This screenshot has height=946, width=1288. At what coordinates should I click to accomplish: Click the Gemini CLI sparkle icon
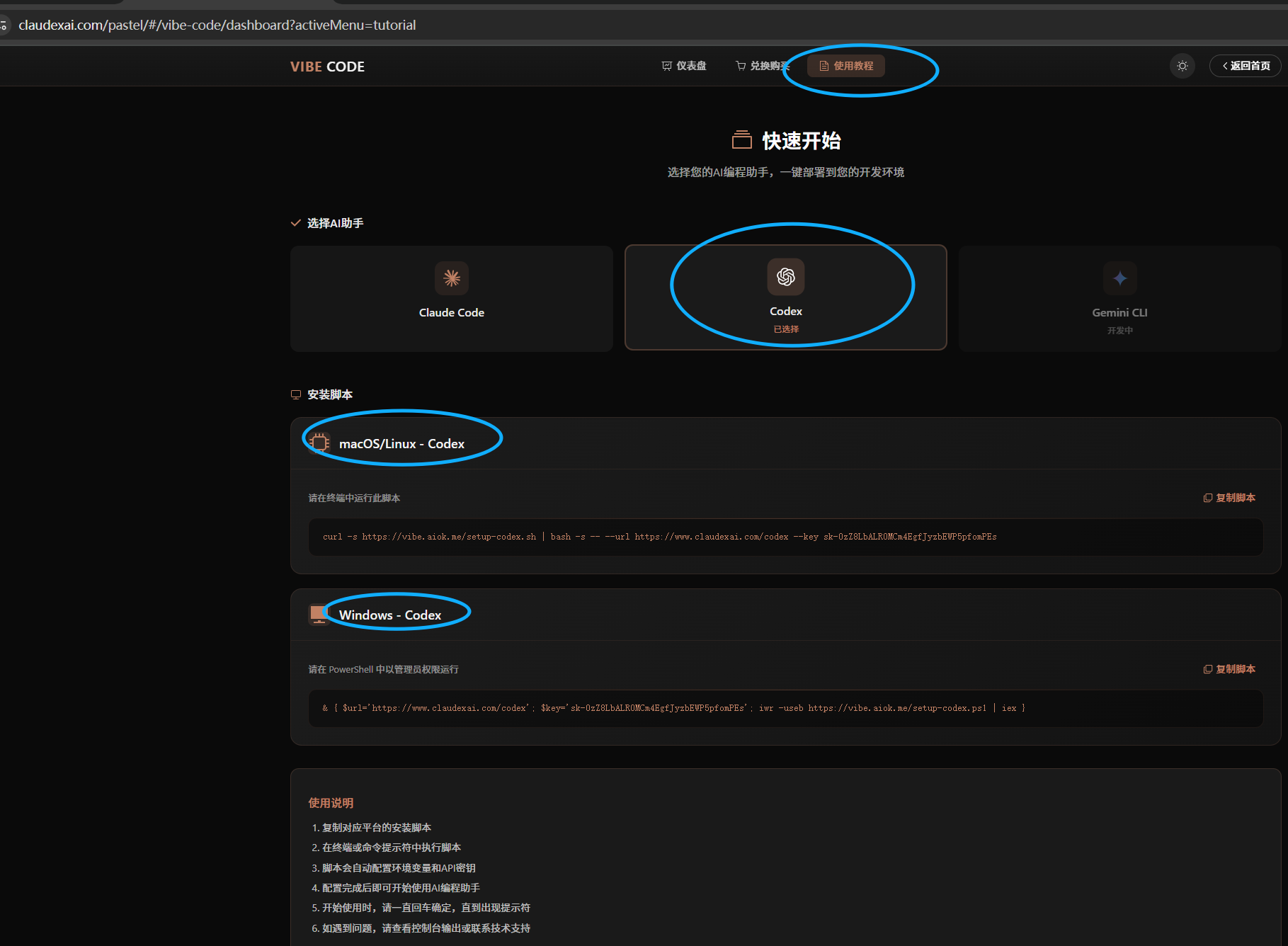tap(1119, 278)
